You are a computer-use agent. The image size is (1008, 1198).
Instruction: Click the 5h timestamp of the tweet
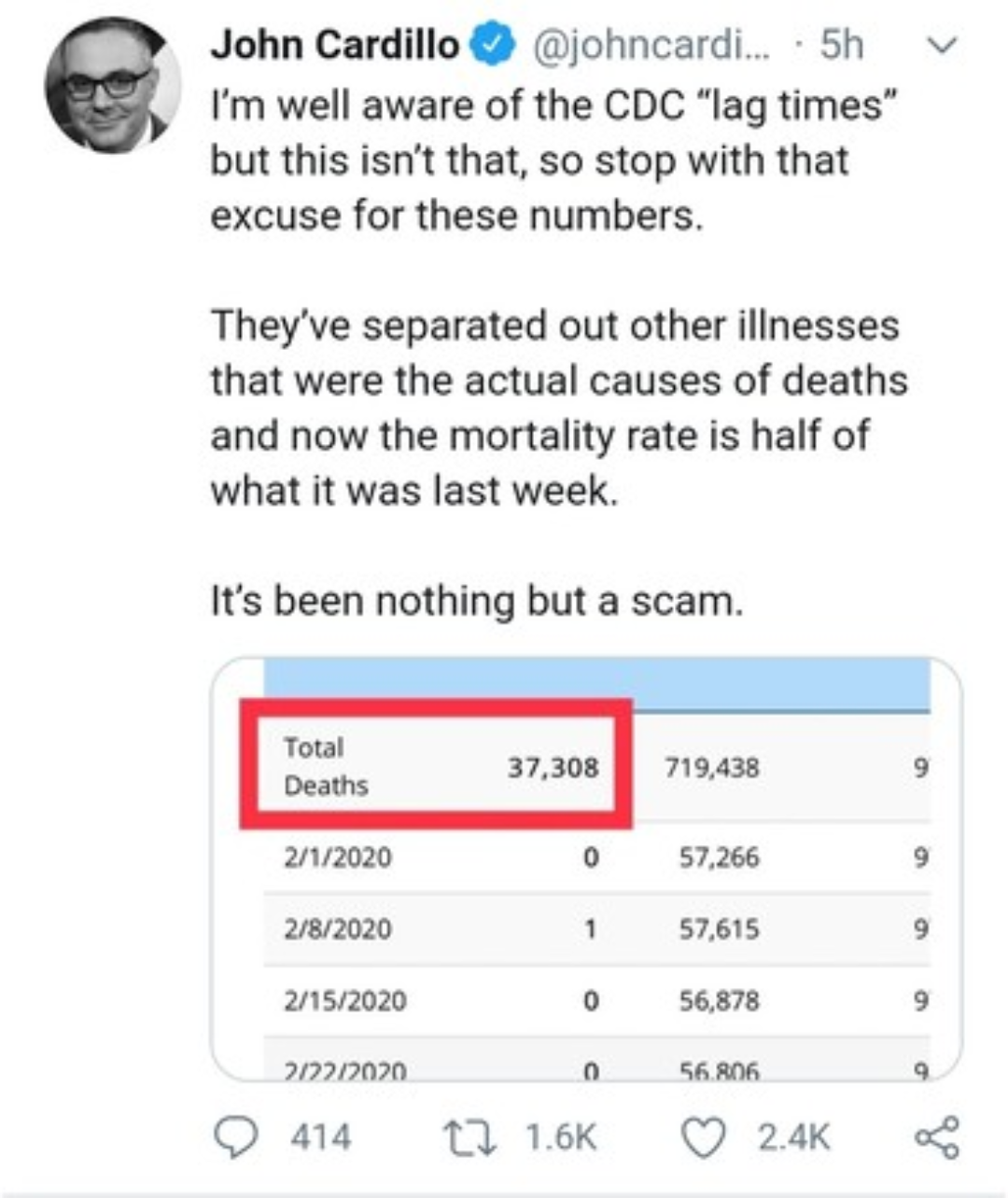pyautogui.click(x=842, y=45)
